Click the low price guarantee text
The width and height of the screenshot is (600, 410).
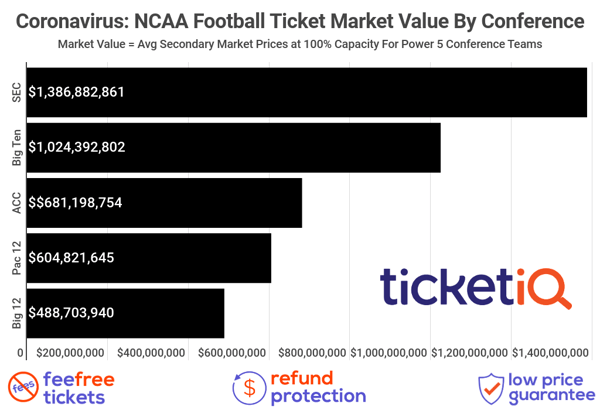point(551,388)
